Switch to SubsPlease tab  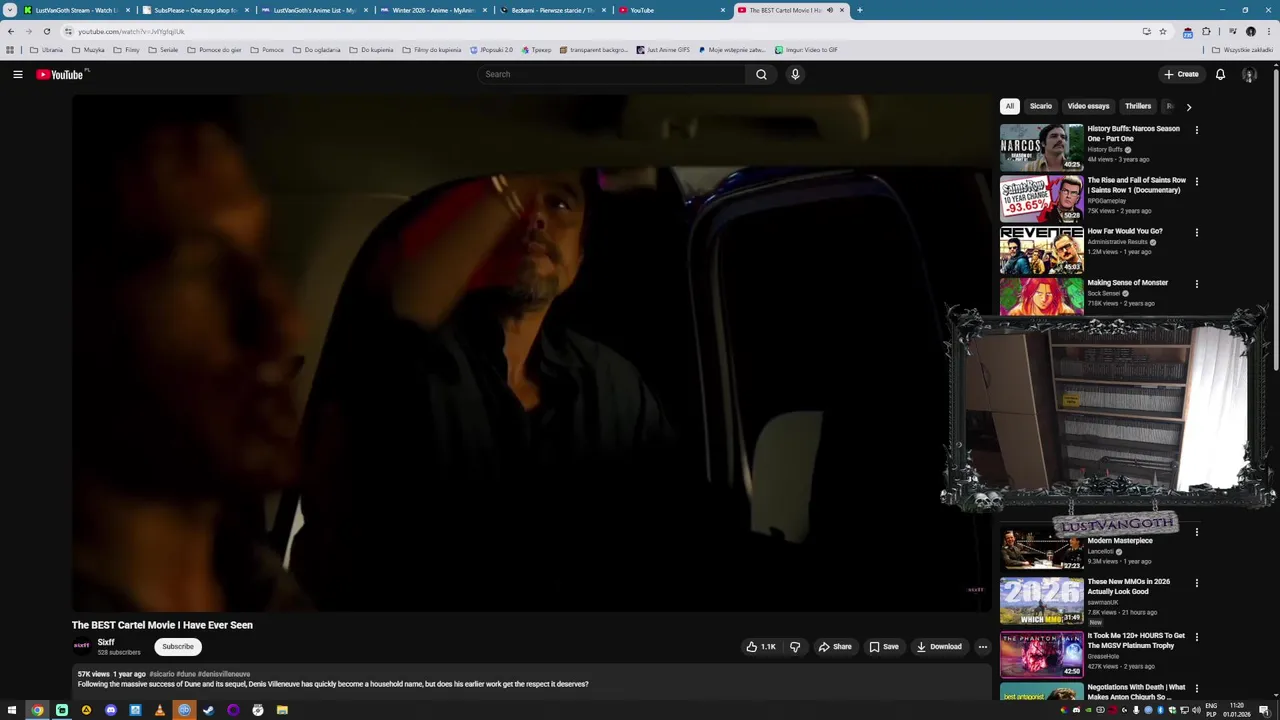point(195,10)
